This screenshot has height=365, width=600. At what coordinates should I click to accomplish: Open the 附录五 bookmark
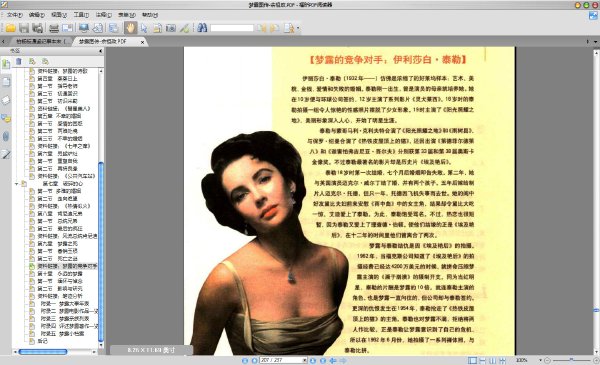(x=63, y=334)
